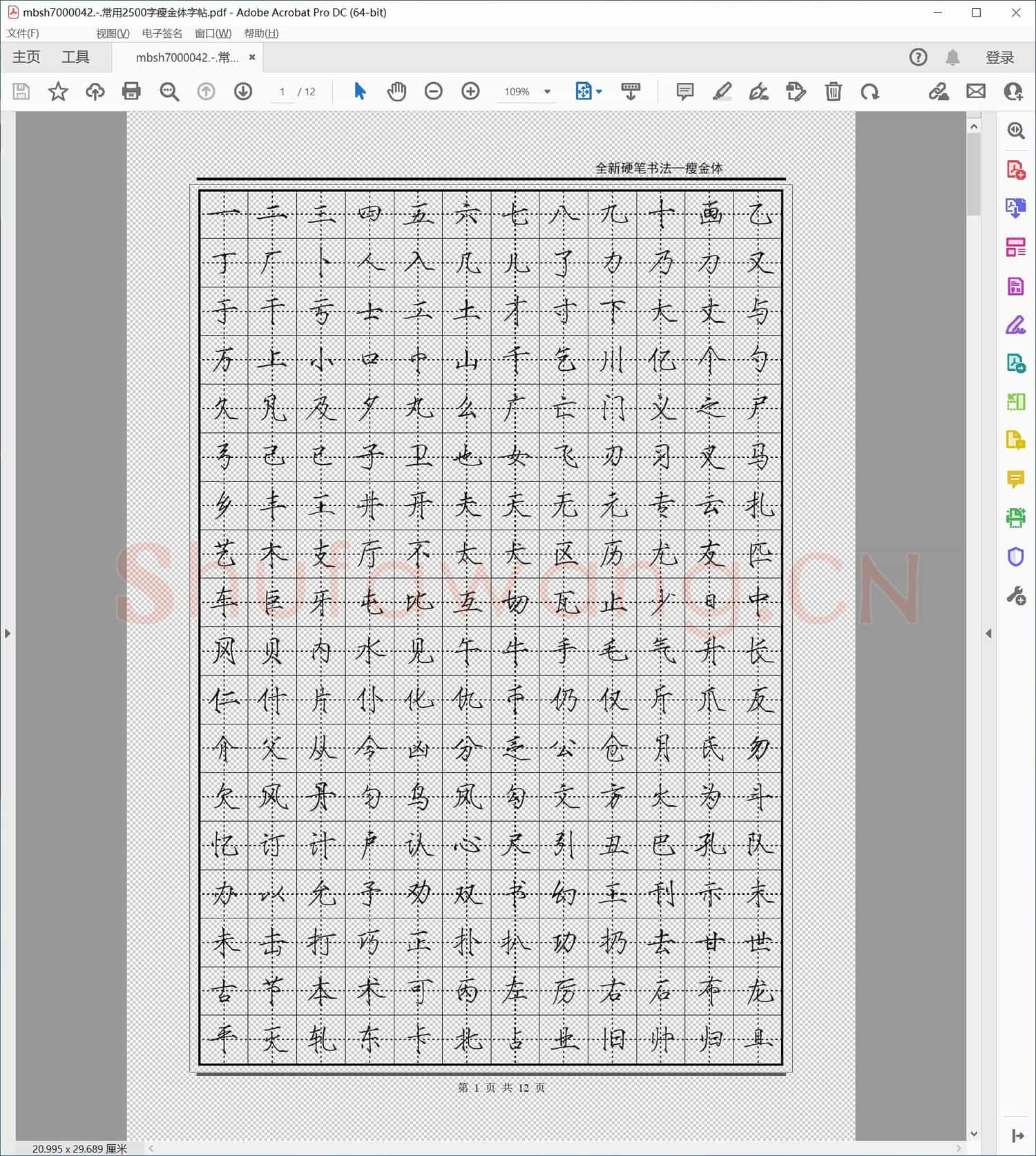The height and width of the screenshot is (1156, 1036).
Task: Switch to the 工具 tools tab
Action: click(x=75, y=57)
